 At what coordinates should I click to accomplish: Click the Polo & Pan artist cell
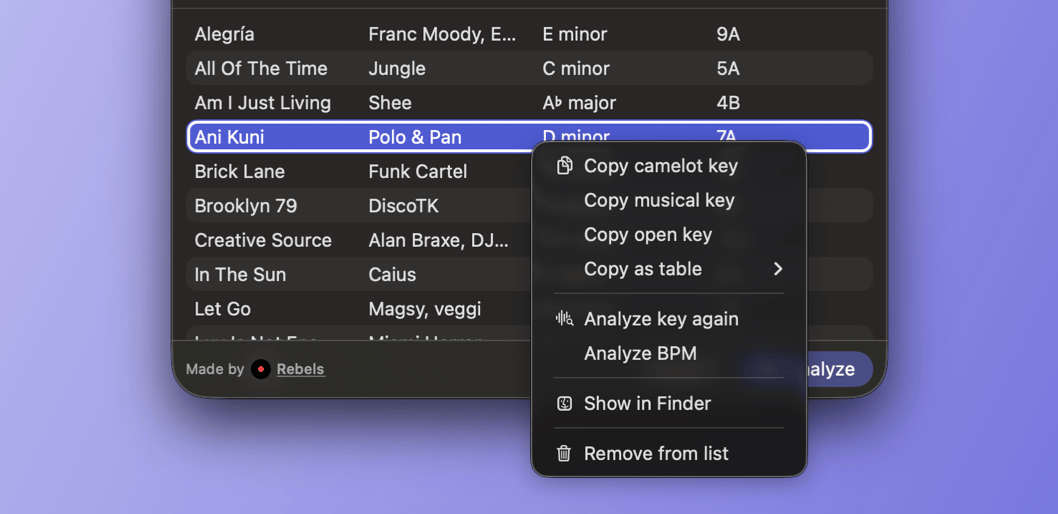click(415, 137)
